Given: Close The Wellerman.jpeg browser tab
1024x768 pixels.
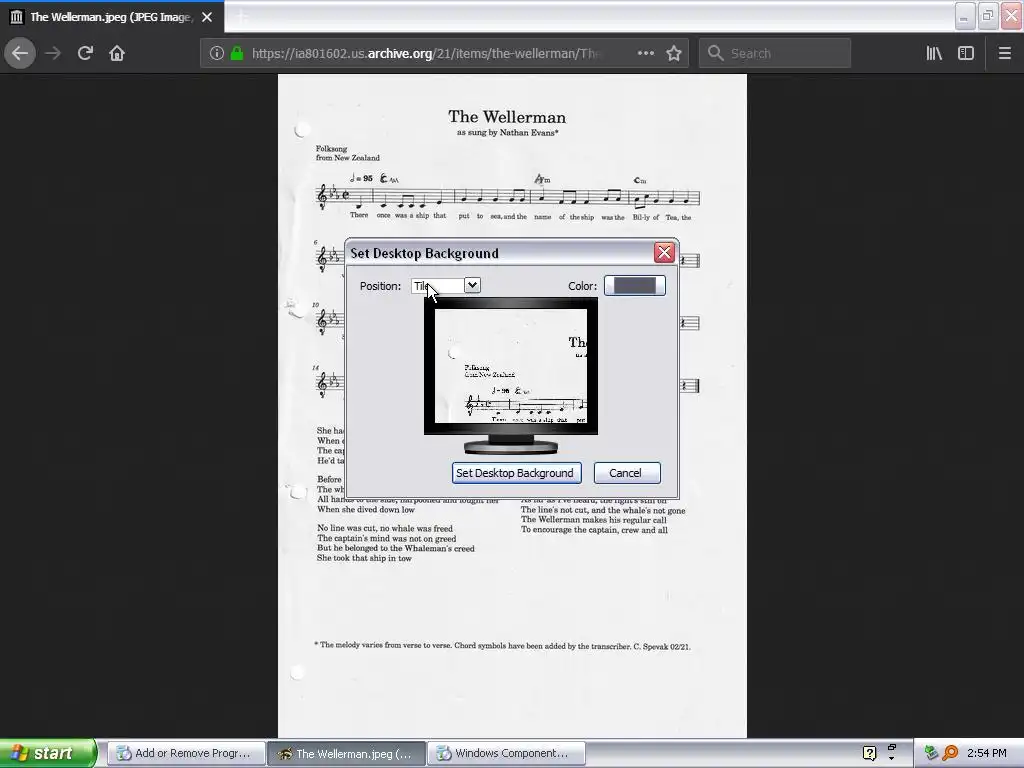Looking at the screenshot, I should click(207, 17).
